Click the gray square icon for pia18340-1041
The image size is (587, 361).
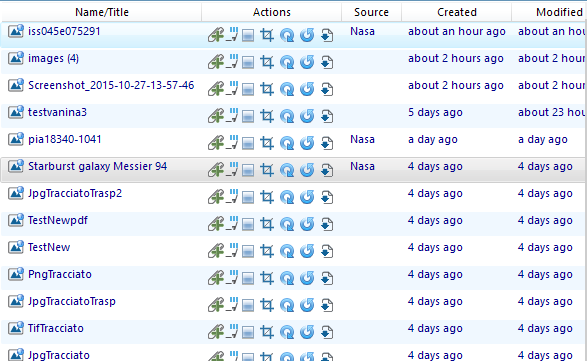pos(248,143)
